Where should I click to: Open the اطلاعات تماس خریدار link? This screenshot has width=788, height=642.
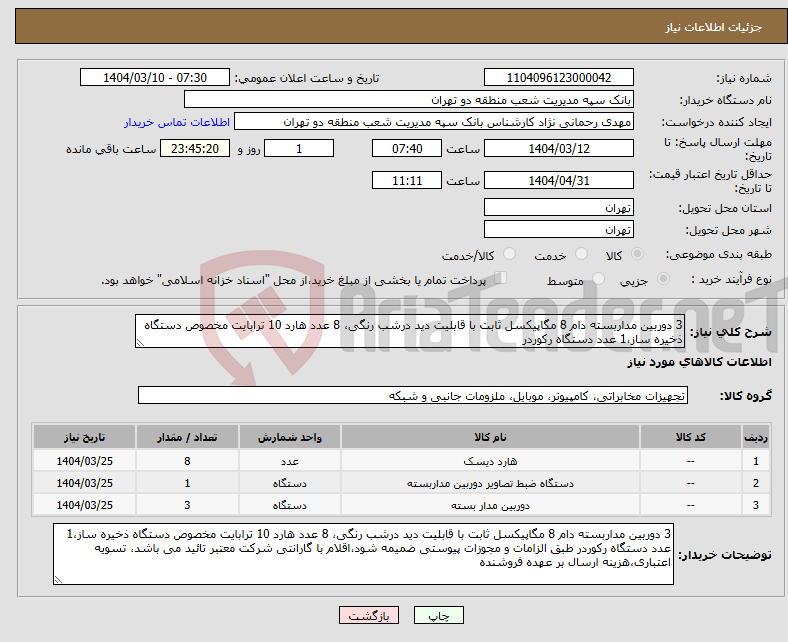coord(177,122)
